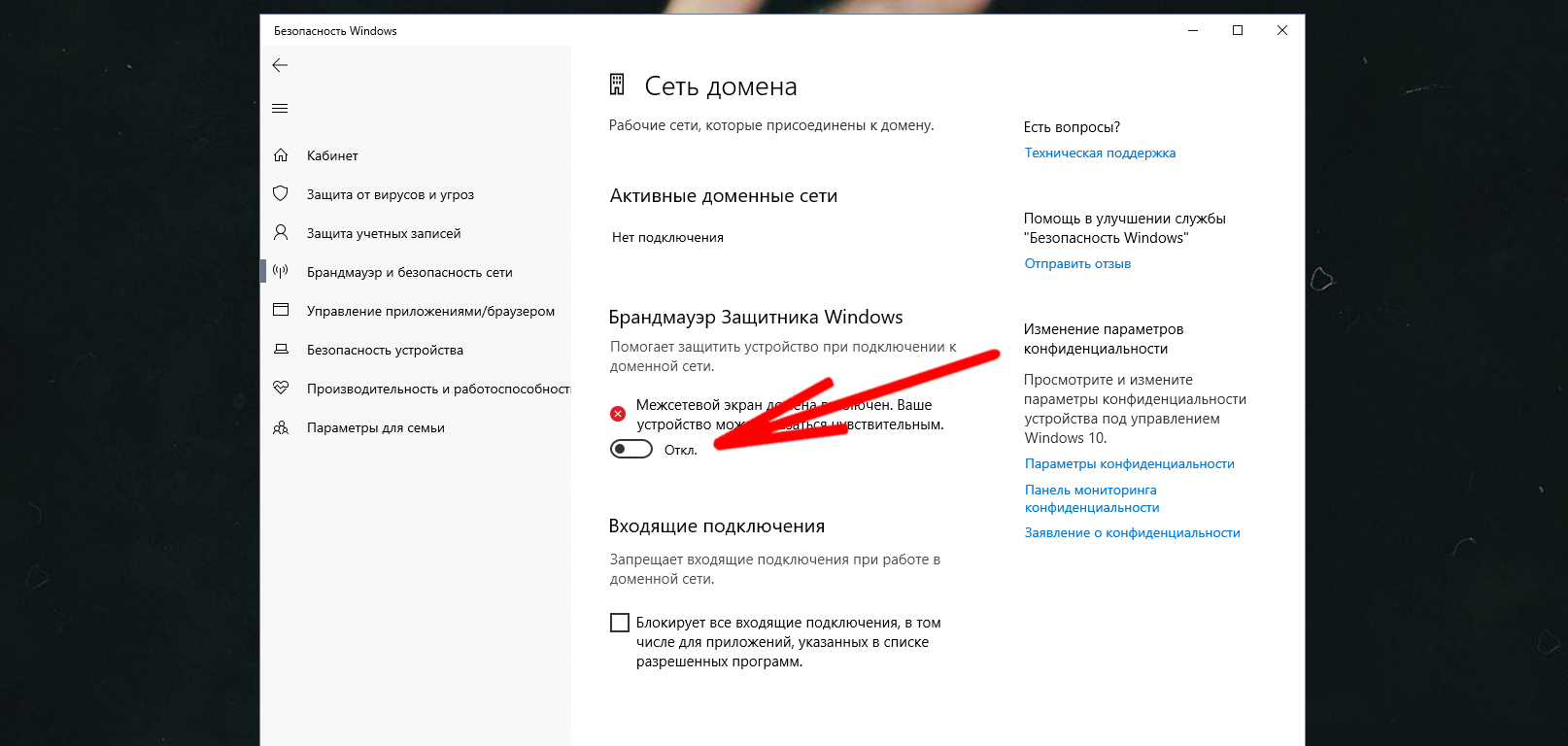Click the red error status icon
The image size is (1568, 746).
618,414
